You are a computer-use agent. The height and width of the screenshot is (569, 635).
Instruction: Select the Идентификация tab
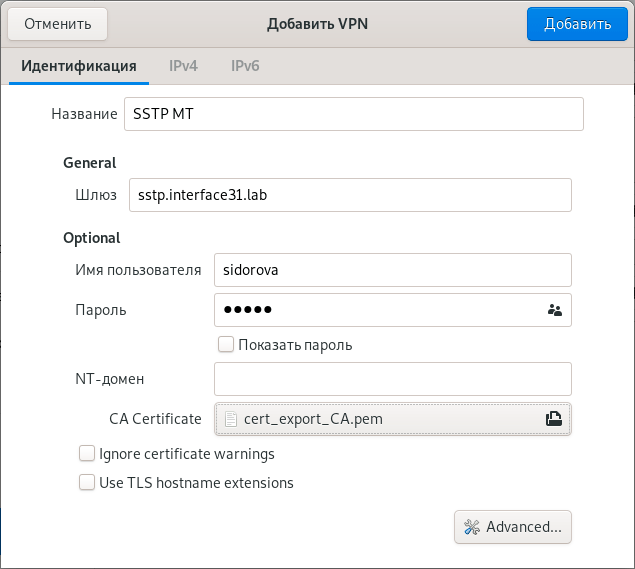(79, 67)
